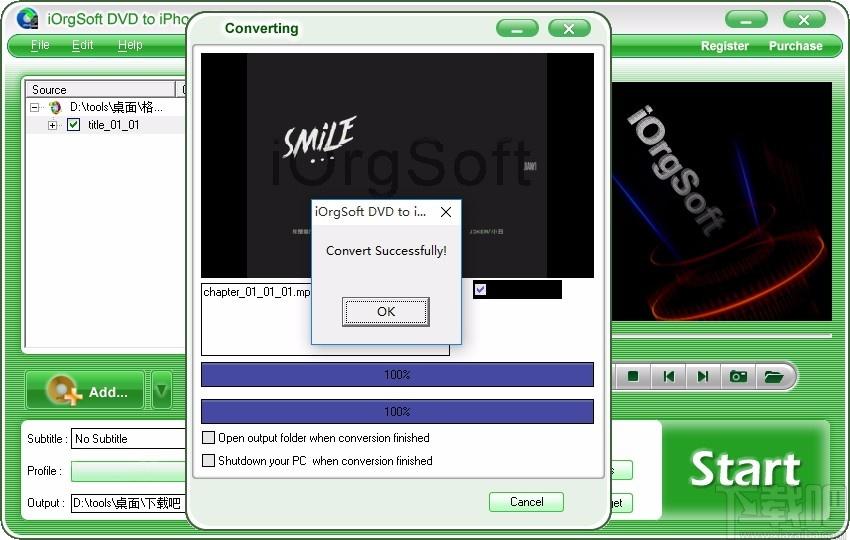Open the Subtitle dropdown showing No Subtitle

[x=128, y=439]
